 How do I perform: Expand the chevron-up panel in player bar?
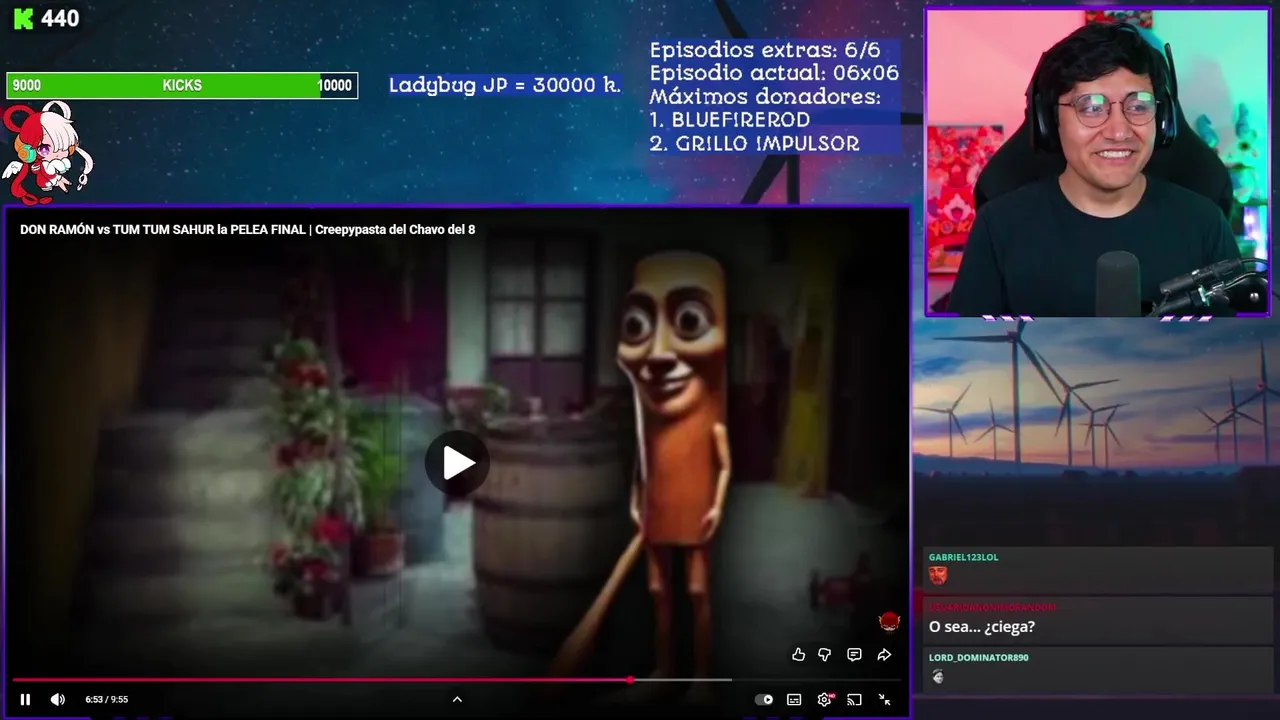coord(457,700)
